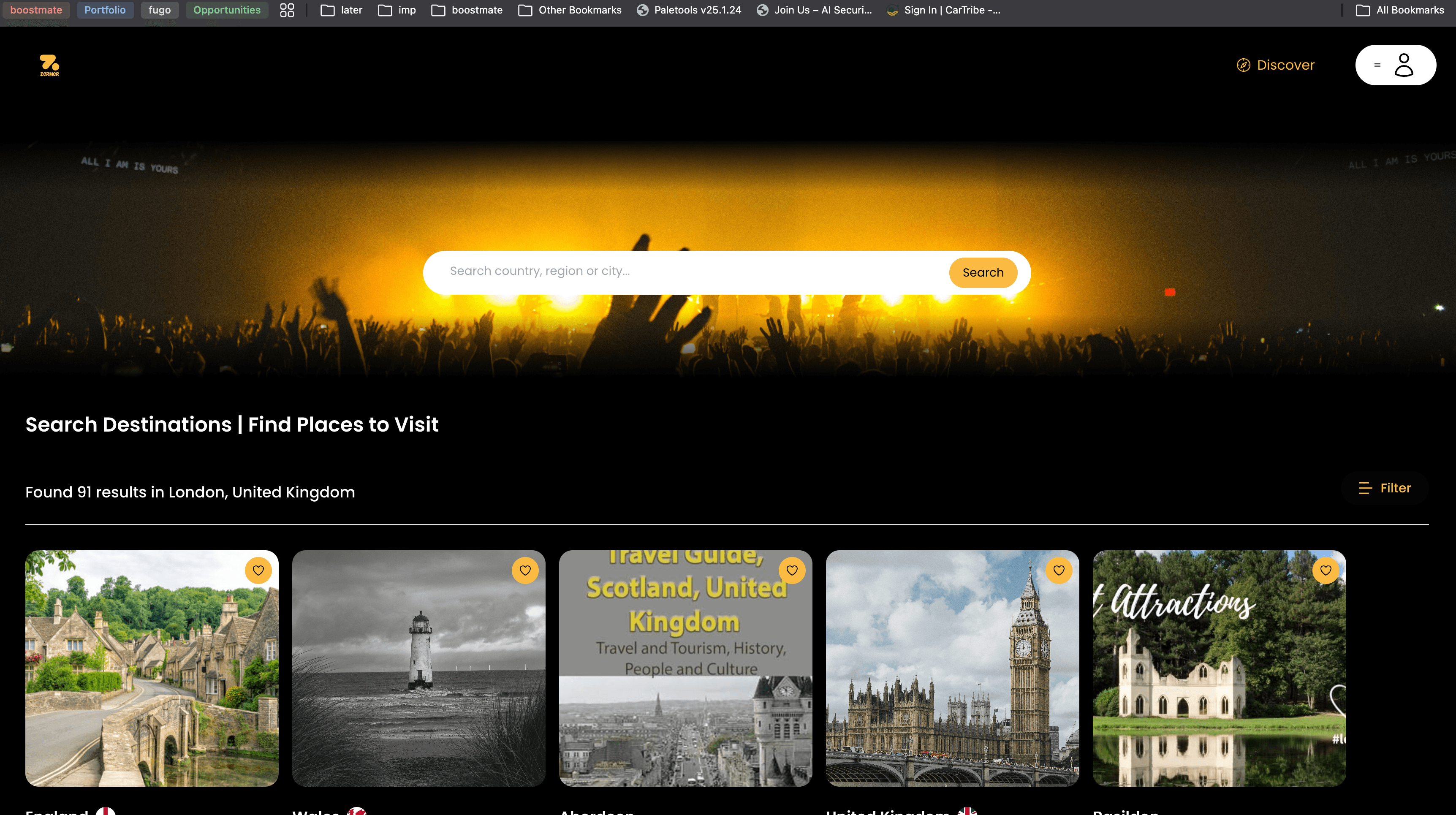
Task: Click the Search button
Action: pyautogui.click(x=982, y=272)
